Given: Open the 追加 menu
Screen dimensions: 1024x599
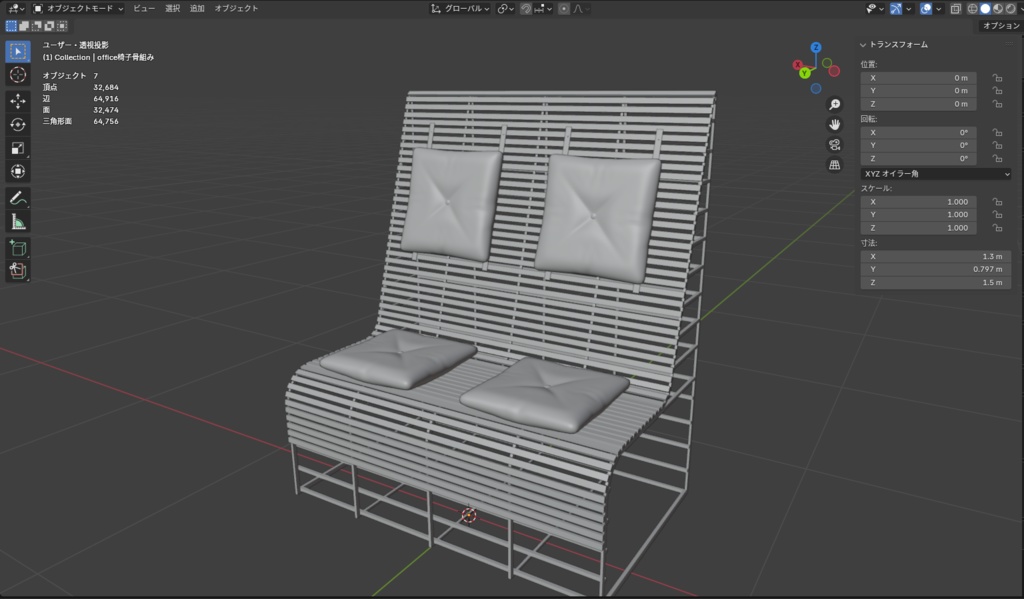Looking at the screenshot, I should [197, 8].
